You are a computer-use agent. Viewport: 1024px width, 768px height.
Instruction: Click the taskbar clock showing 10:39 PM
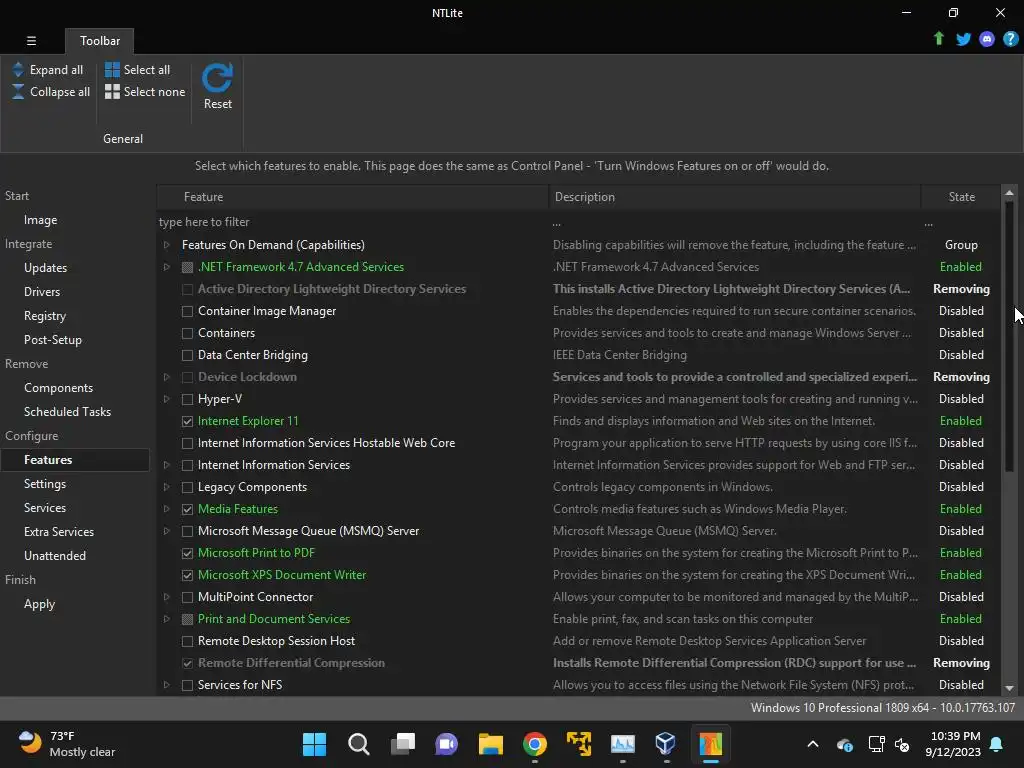[952, 744]
